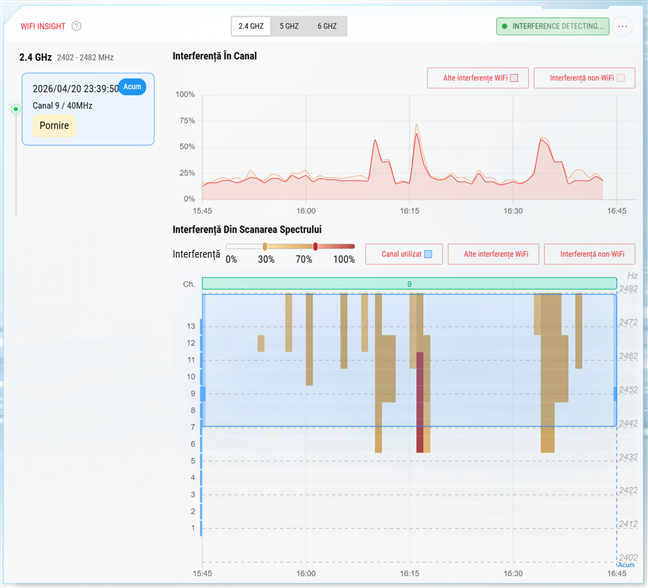This screenshot has height=588, width=648.
Task: Select the 2026/04/20 event card
Action: (88, 108)
